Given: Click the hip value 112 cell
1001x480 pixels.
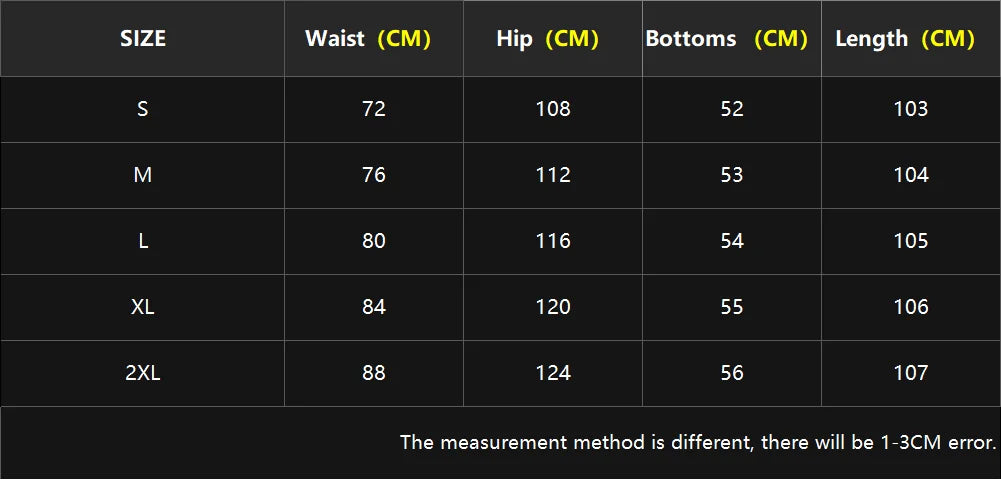Looking at the screenshot, I should pyautogui.click(x=553, y=175).
